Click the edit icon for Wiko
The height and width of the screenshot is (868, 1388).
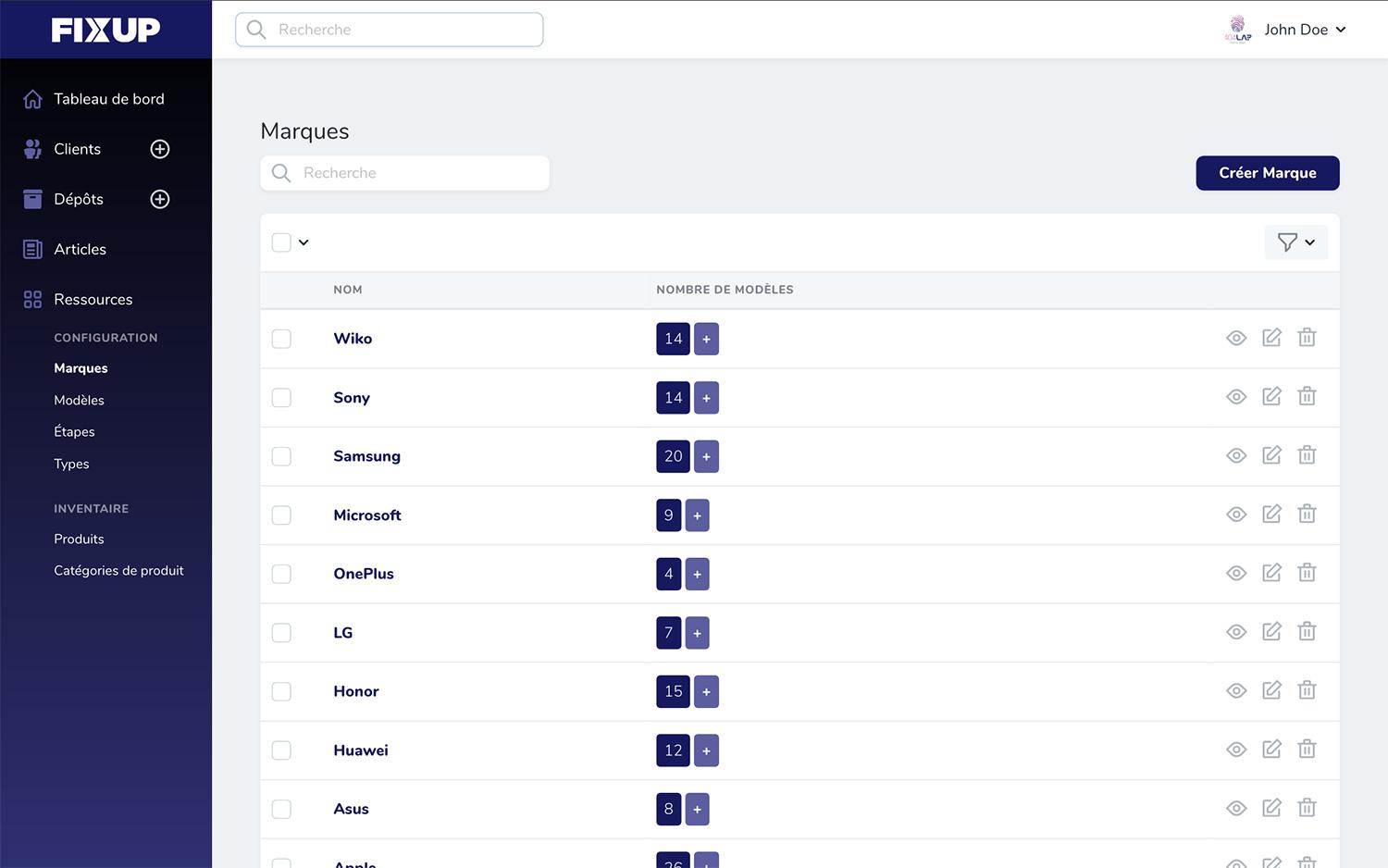pyautogui.click(x=1271, y=338)
